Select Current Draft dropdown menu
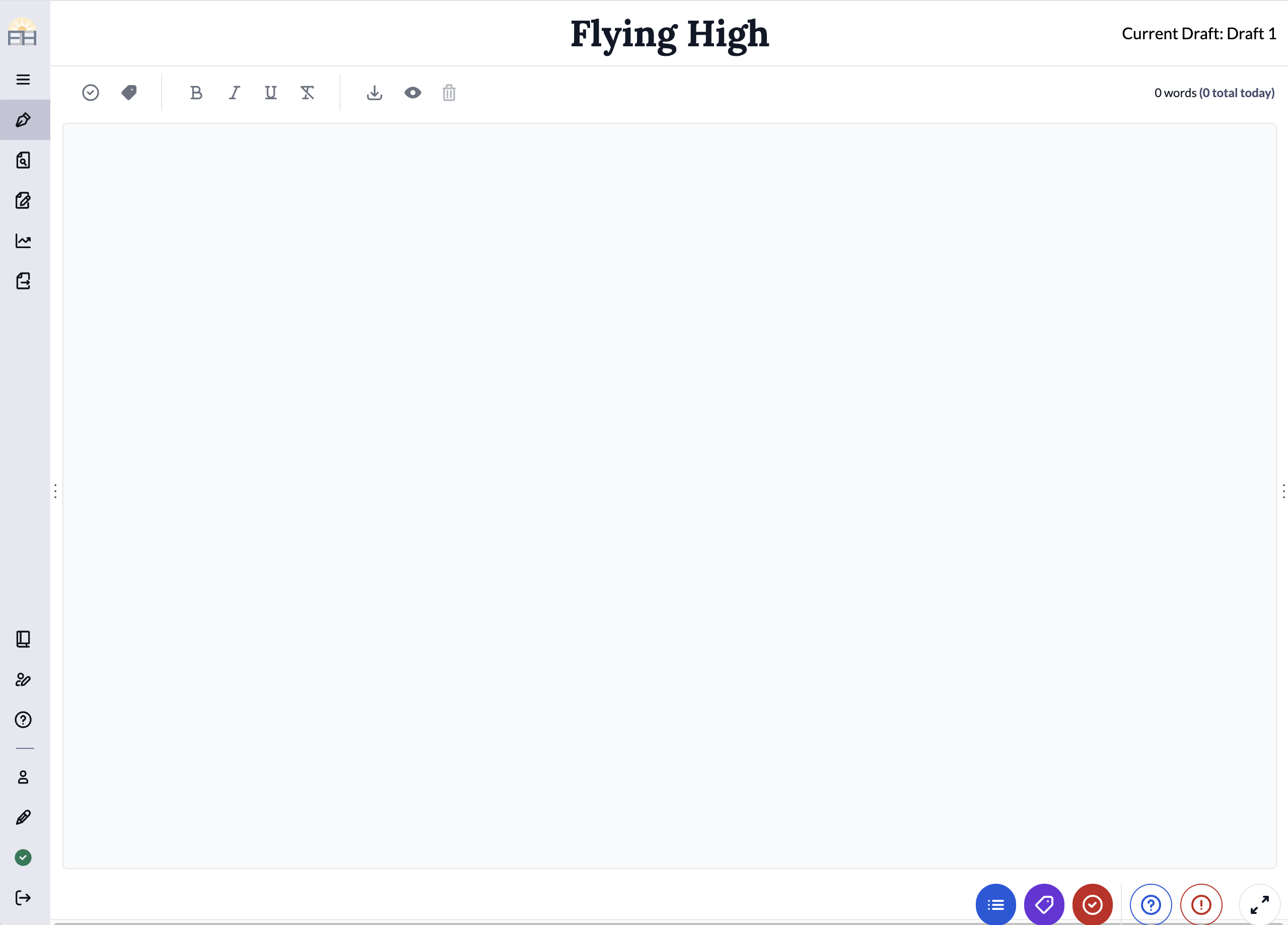 [1198, 33]
